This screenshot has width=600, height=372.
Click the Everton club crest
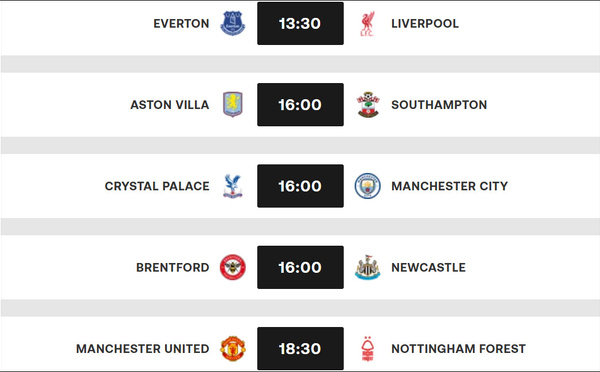coord(233,23)
